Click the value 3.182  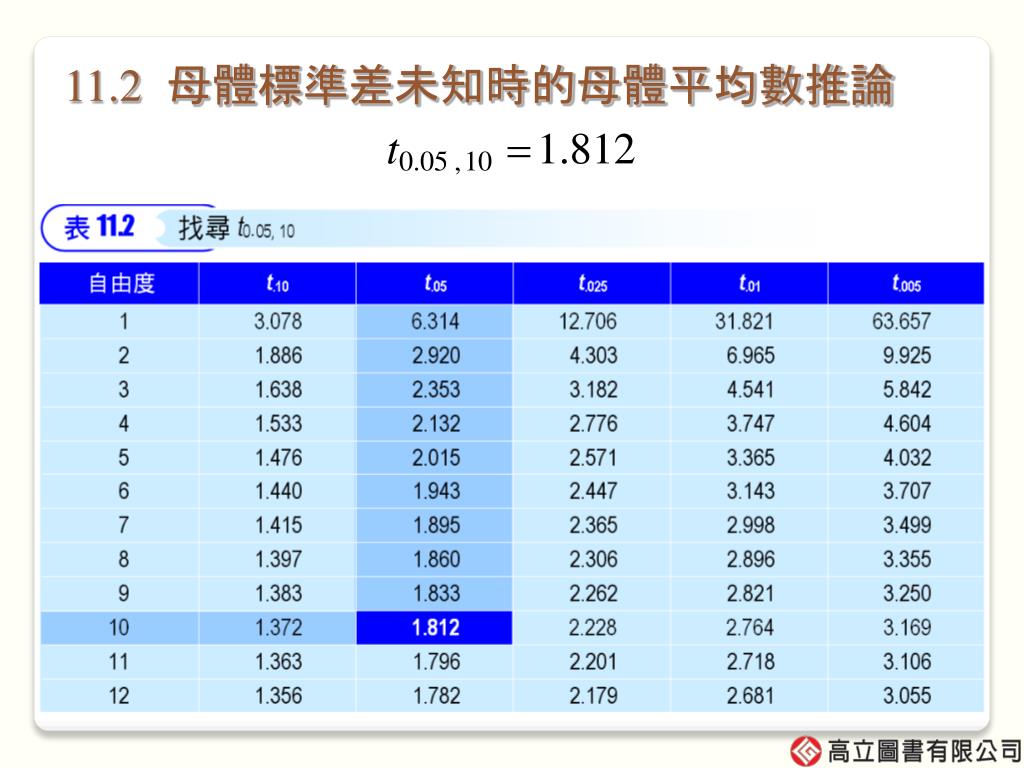593,389
